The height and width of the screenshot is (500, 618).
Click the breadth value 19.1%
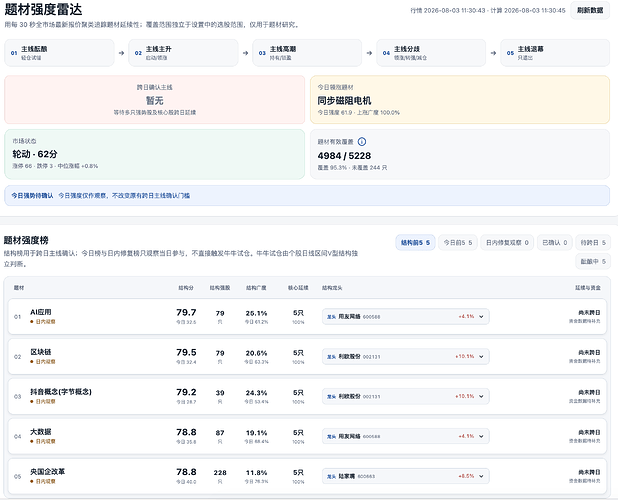click(x=256, y=433)
